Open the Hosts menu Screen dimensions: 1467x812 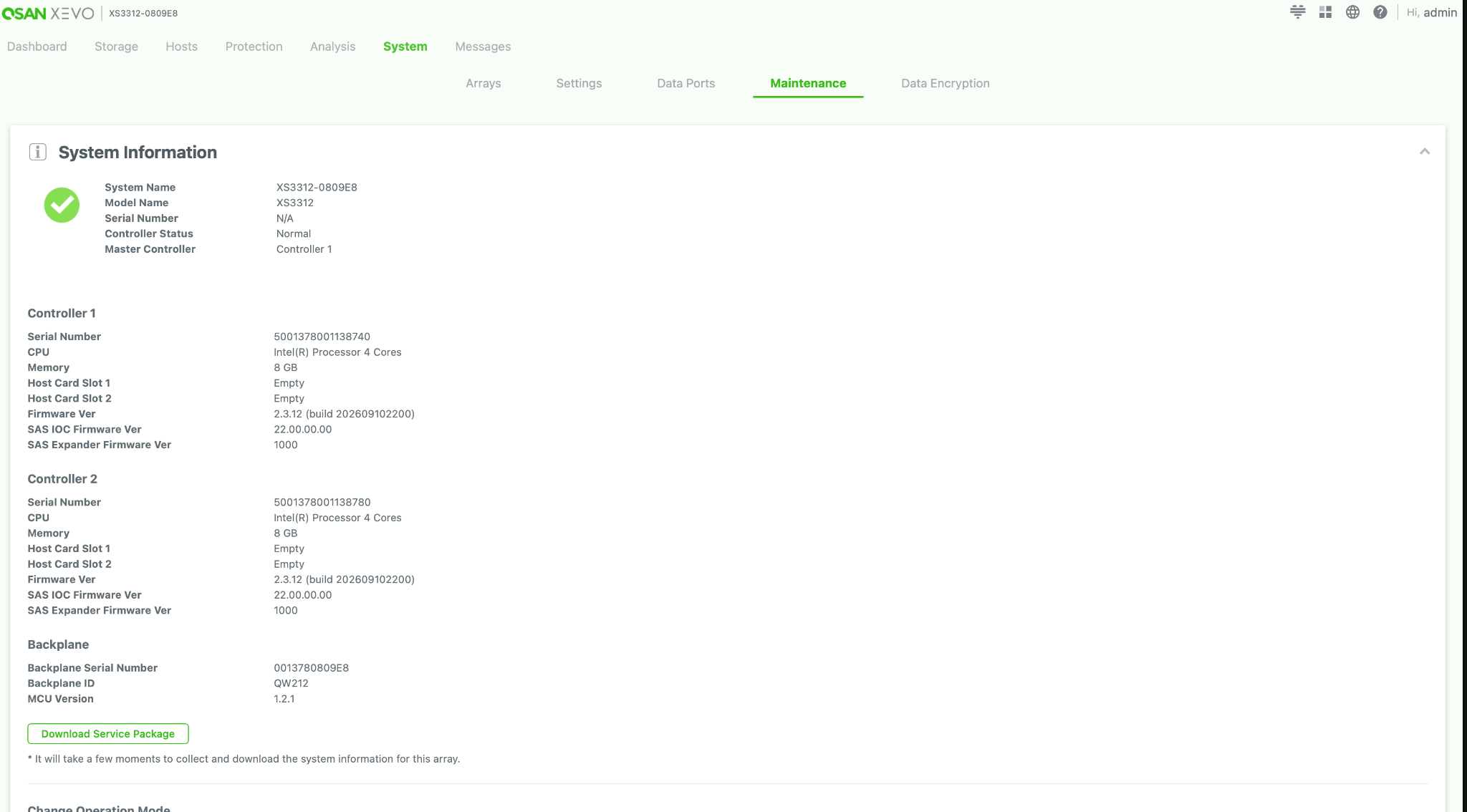pos(181,46)
